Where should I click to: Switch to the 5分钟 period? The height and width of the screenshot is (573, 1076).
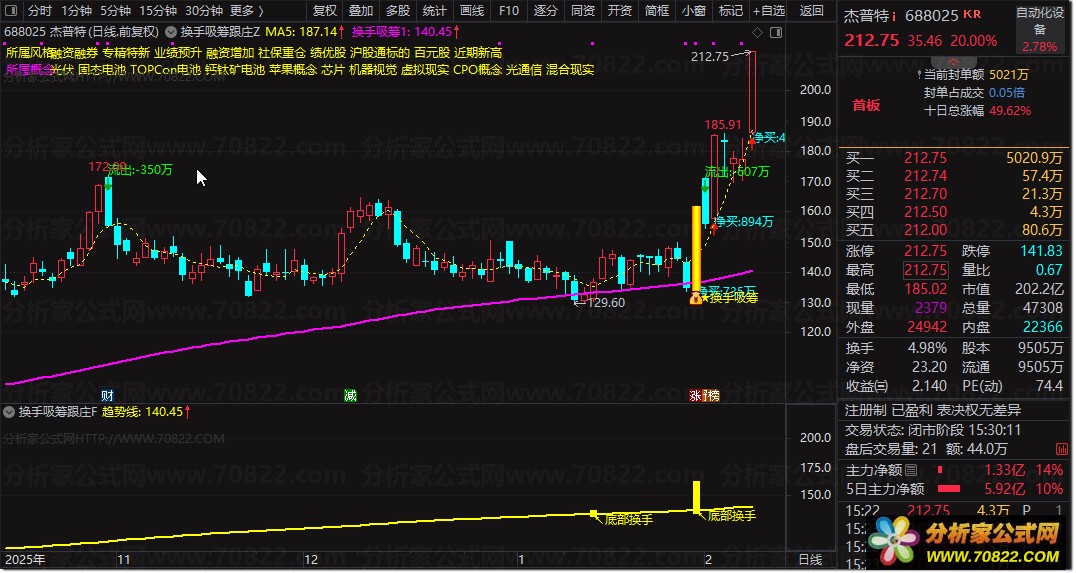115,10
